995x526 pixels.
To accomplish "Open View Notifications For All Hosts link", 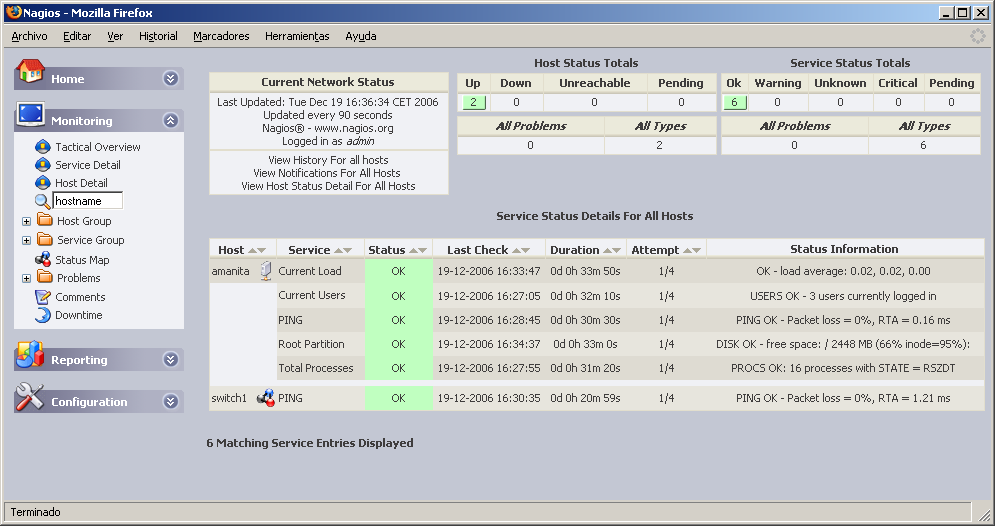I will click(x=327, y=173).
